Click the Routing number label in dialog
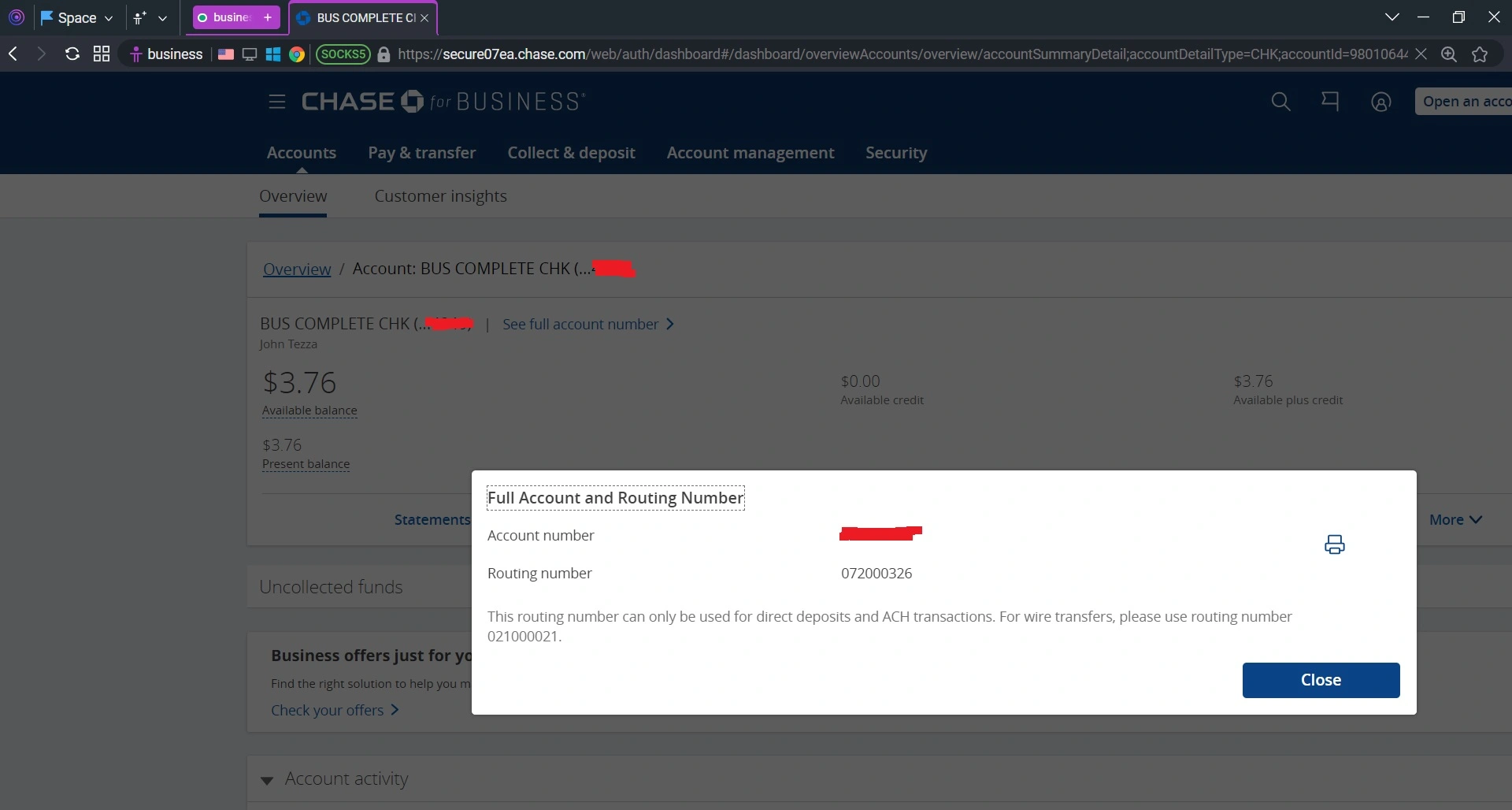The height and width of the screenshot is (810, 1512). click(539, 574)
